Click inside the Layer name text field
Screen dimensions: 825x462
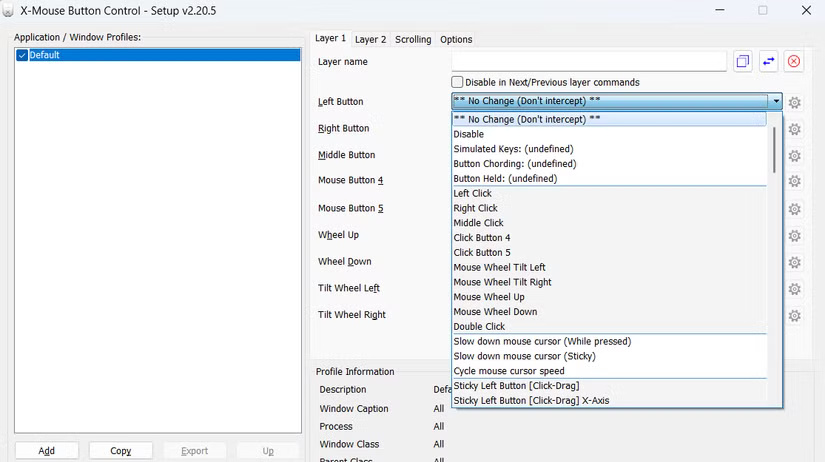point(588,61)
